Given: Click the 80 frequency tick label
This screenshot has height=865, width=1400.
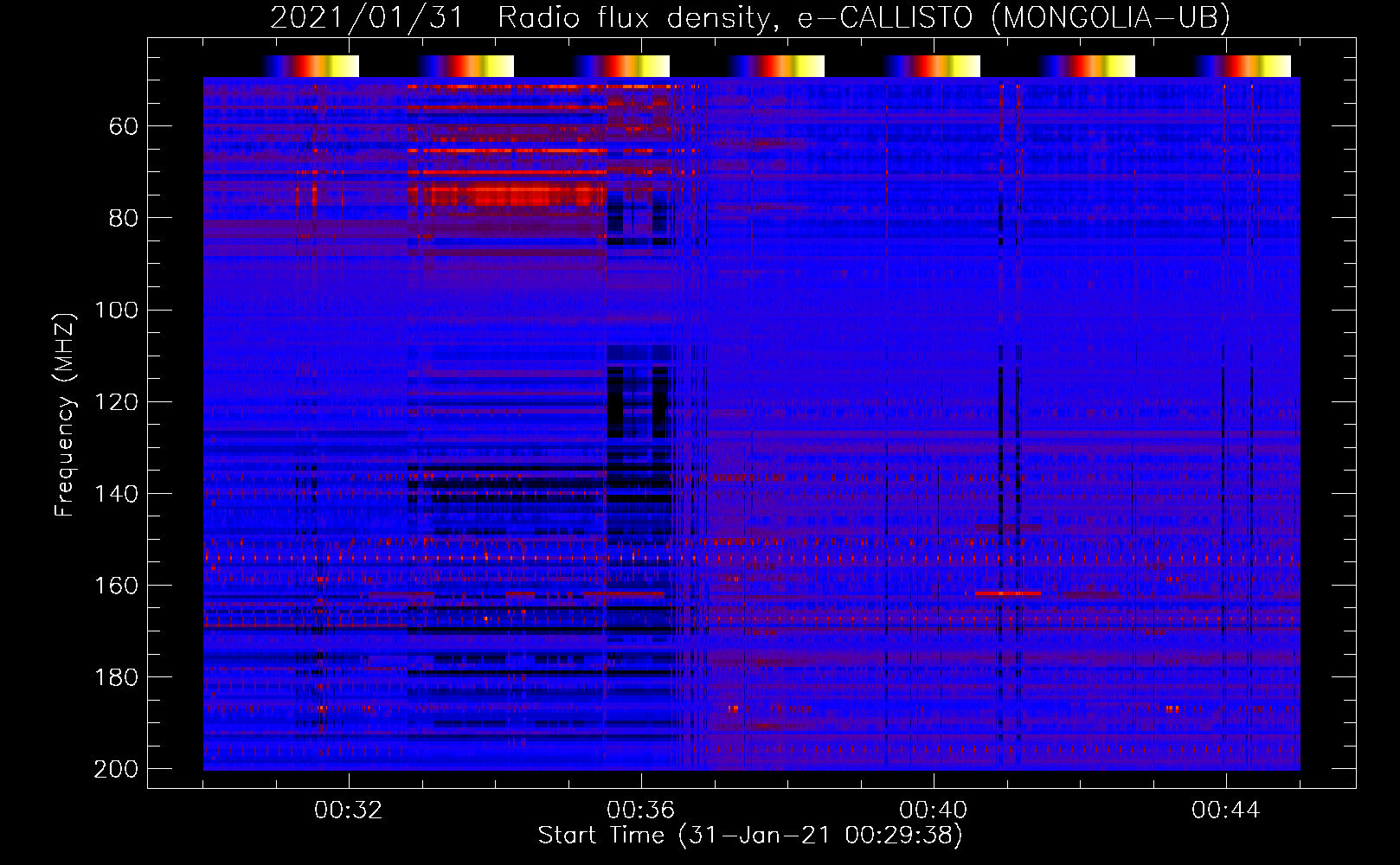Looking at the screenshot, I should pos(124,218).
